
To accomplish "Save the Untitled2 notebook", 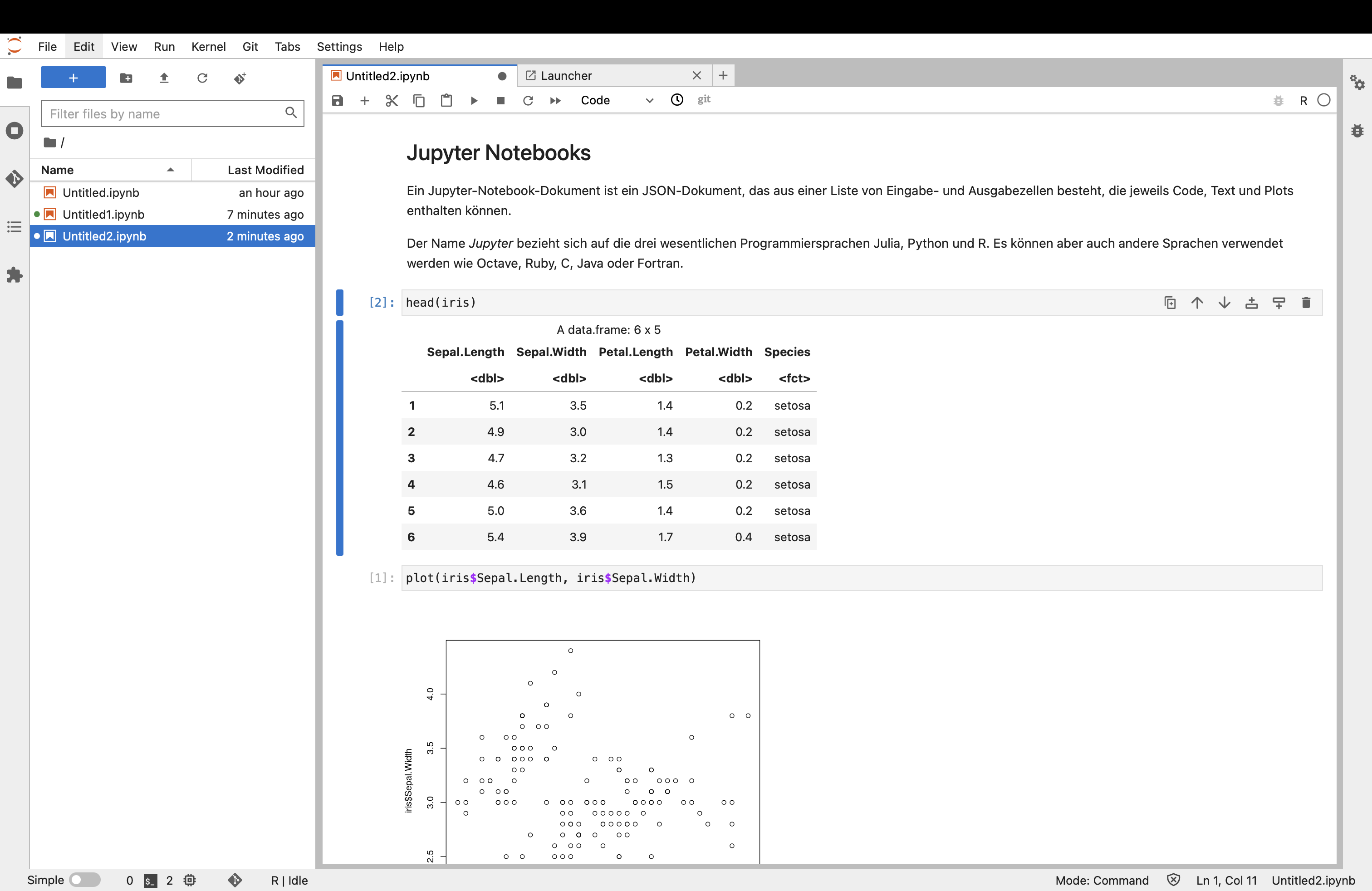I will [337, 100].
